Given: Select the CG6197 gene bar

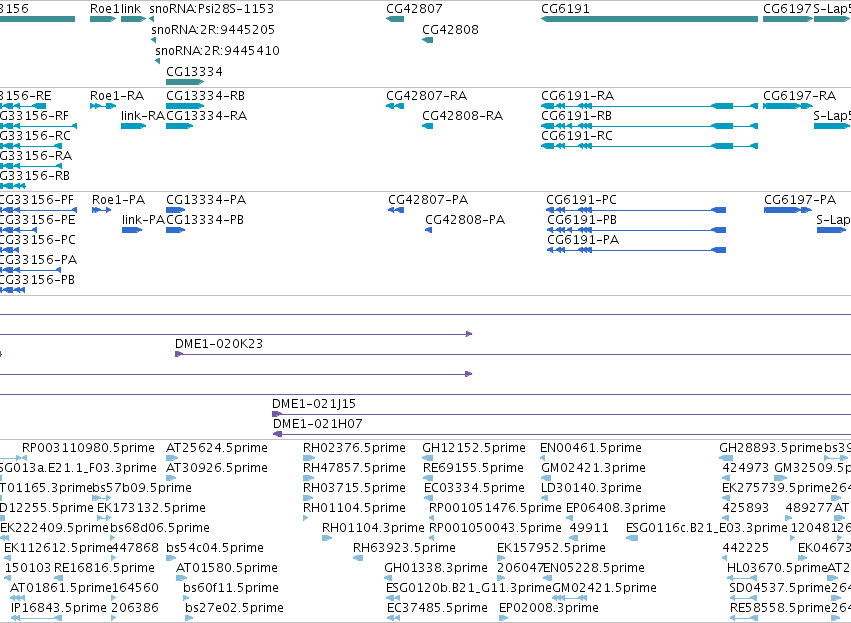Looking at the screenshot, I should (x=788, y=19).
